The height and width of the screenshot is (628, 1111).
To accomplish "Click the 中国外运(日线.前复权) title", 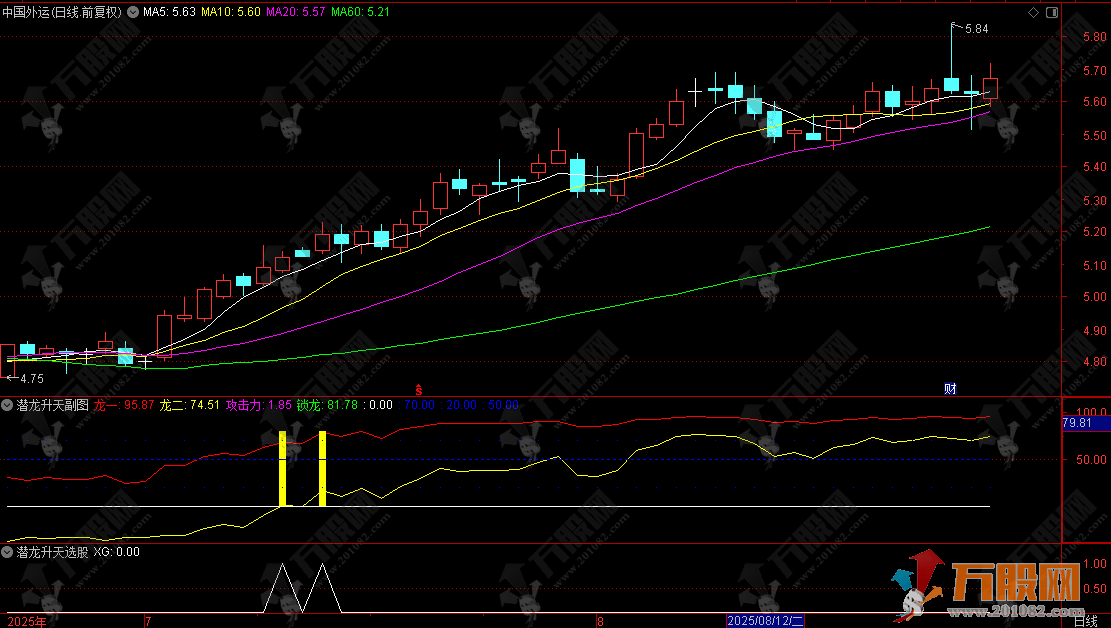I will (62, 12).
